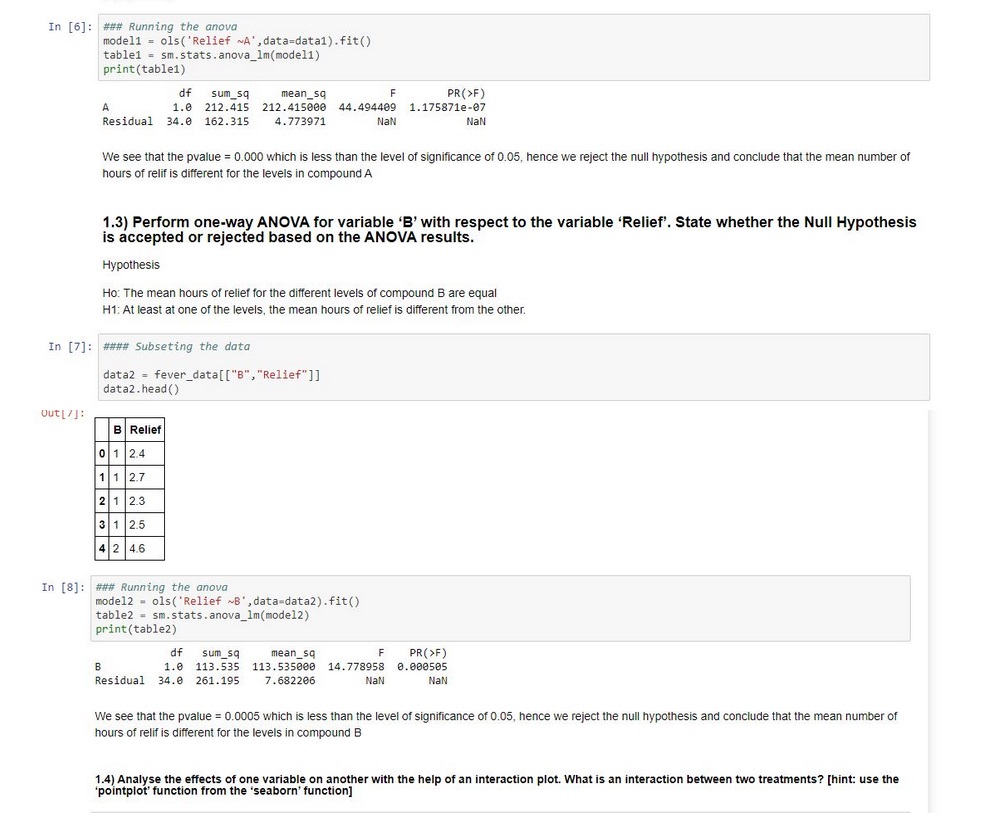Click F value 14.778958 in second anova output
Screen dimensions: 981x813
click(356, 667)
